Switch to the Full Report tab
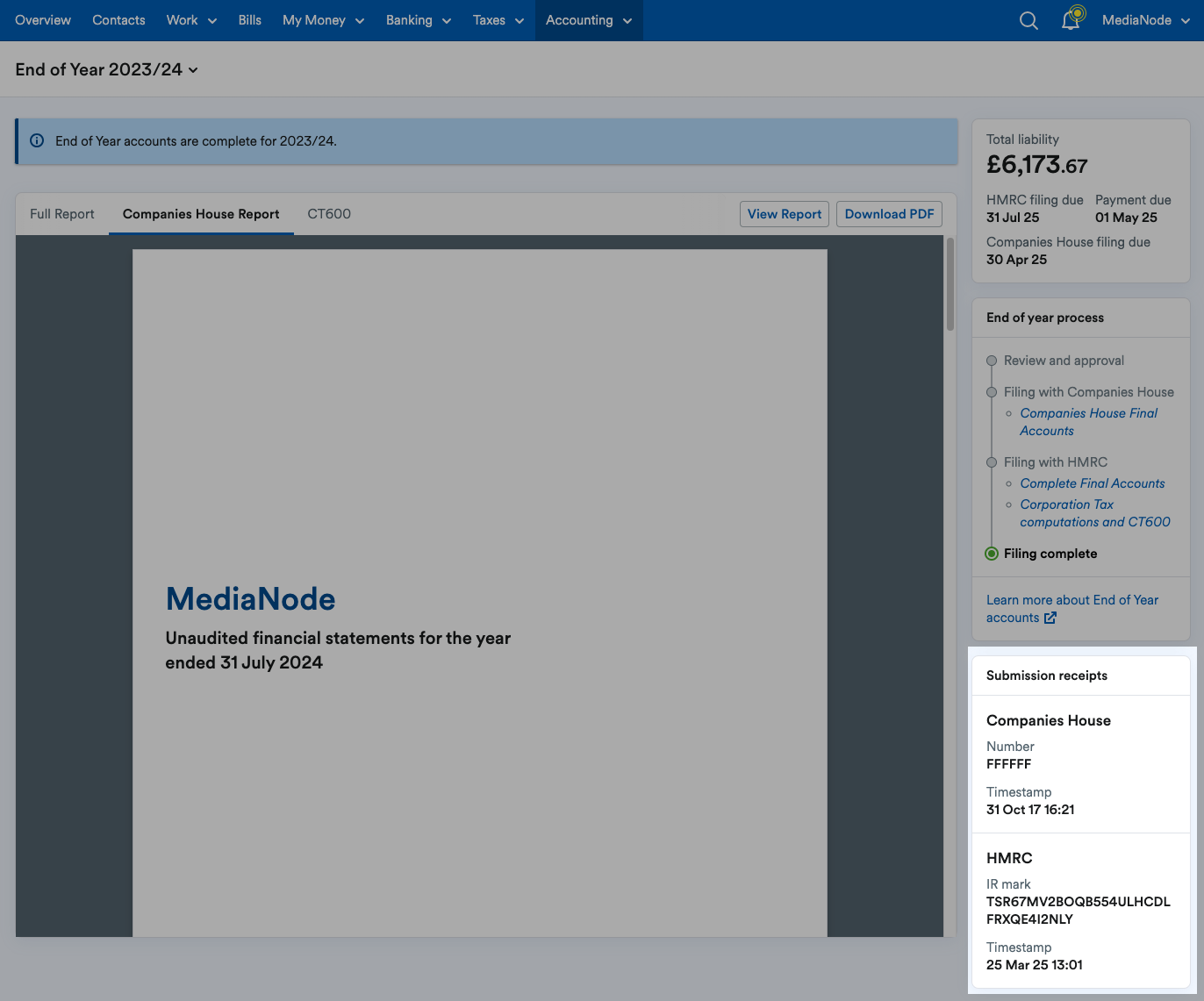 [x=62, y=214]
